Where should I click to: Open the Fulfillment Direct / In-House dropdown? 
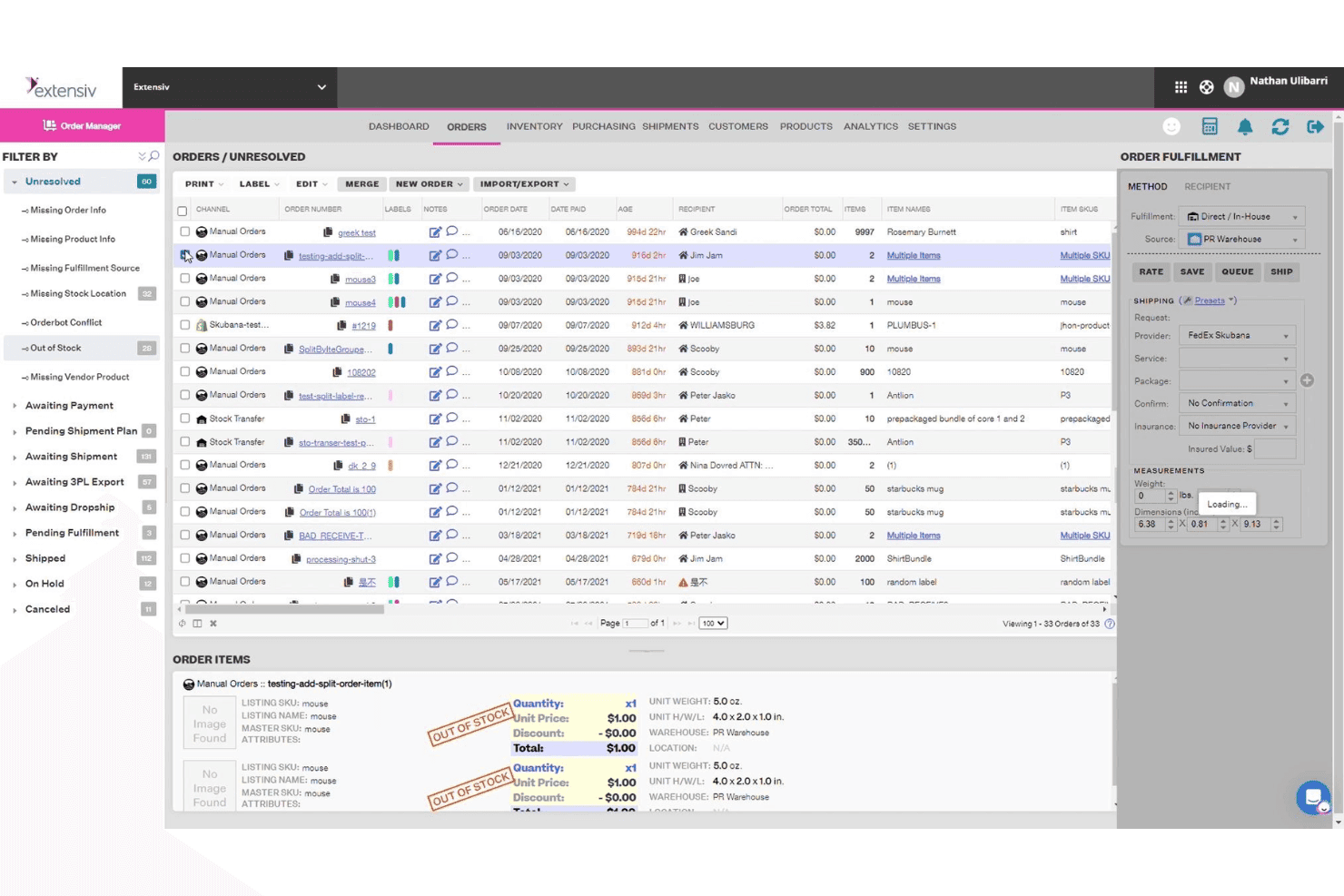pos(1241,216)
